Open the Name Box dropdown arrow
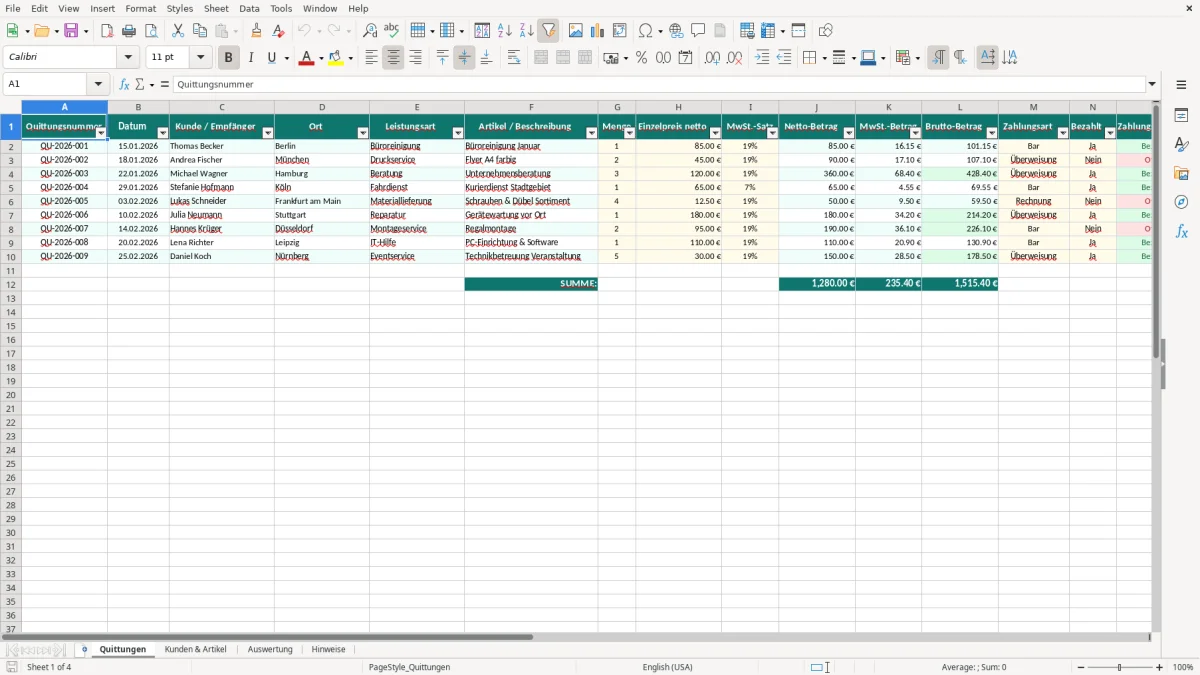Viewport: 1200px width, 675px height. [x=98, y=84]
